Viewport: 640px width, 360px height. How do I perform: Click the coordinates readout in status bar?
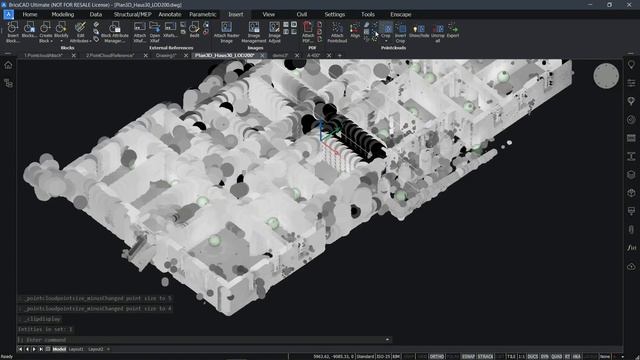pyautogui.click(x=333, y=356)
